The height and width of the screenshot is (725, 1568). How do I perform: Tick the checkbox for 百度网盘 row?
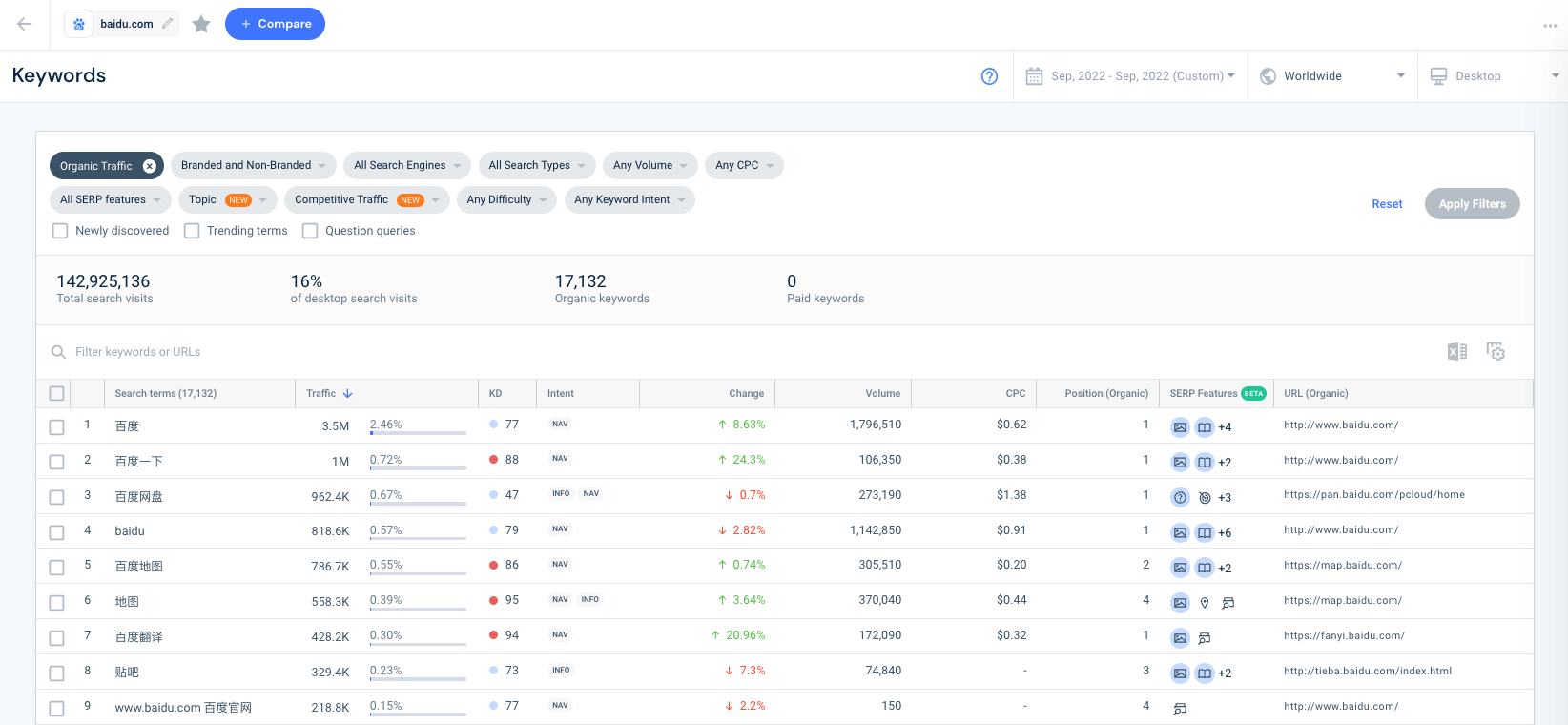coord(57,497)
